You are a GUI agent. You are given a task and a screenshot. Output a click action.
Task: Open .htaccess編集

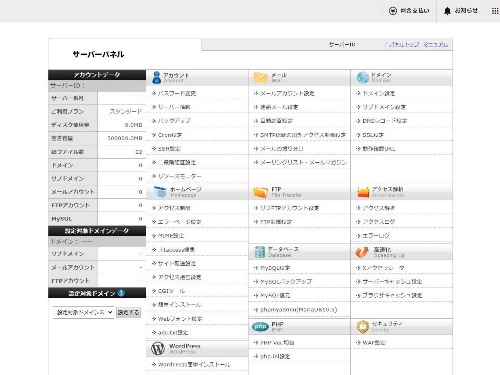coord(176,249)
